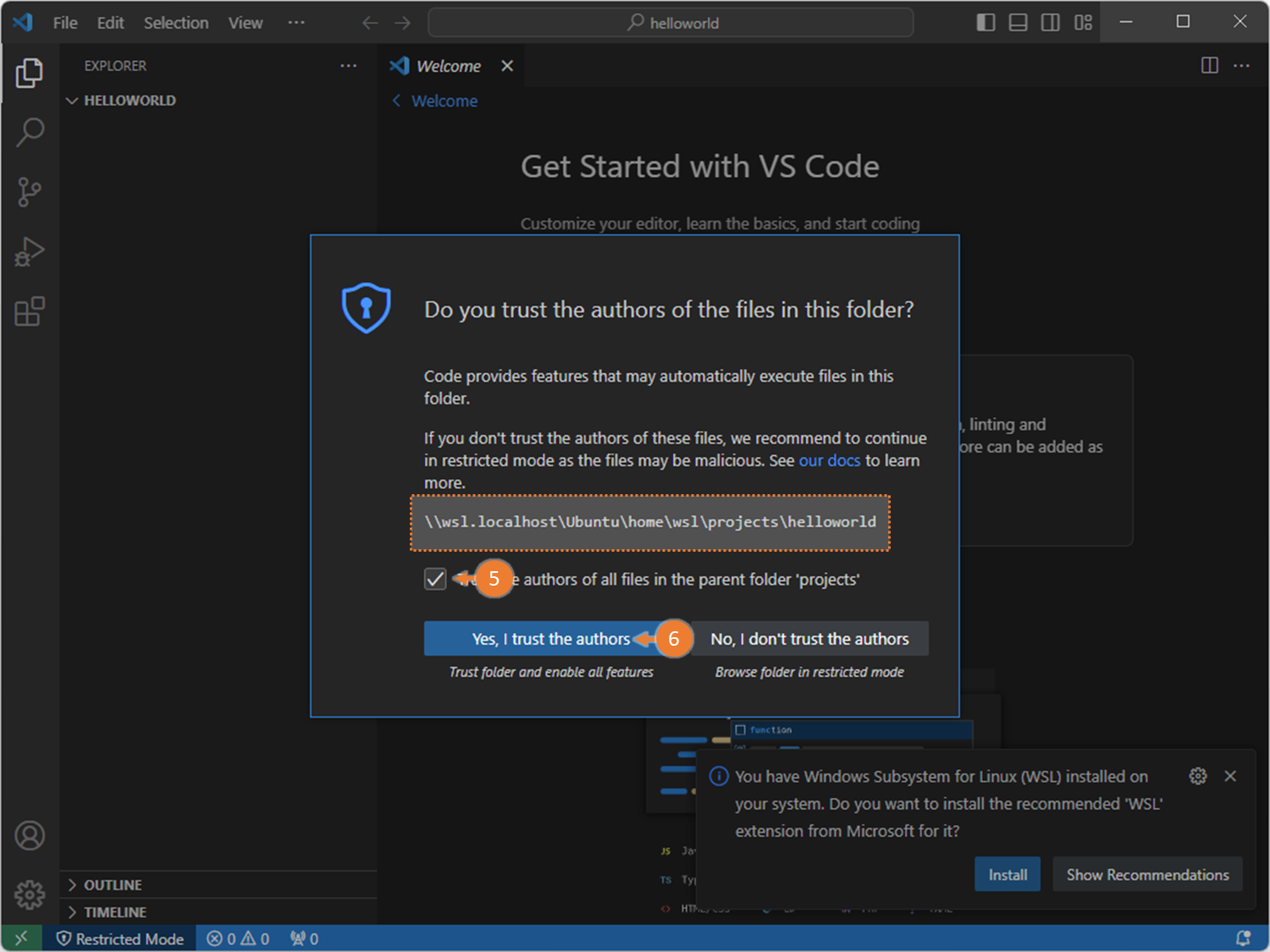Install the recommended WSL extension
The image size is (1270, 952).
1008,874
